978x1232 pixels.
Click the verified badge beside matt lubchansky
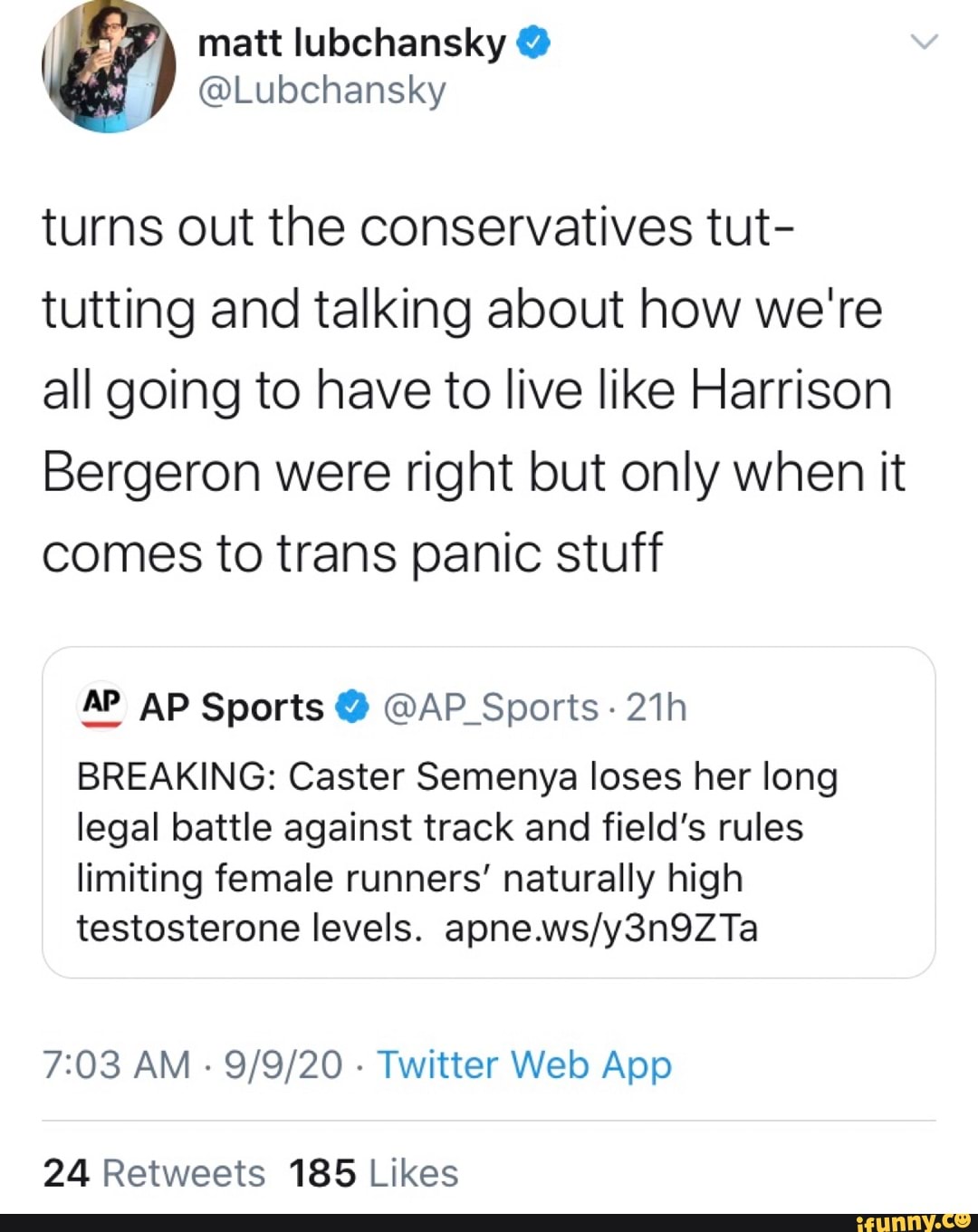pos(534,42)
